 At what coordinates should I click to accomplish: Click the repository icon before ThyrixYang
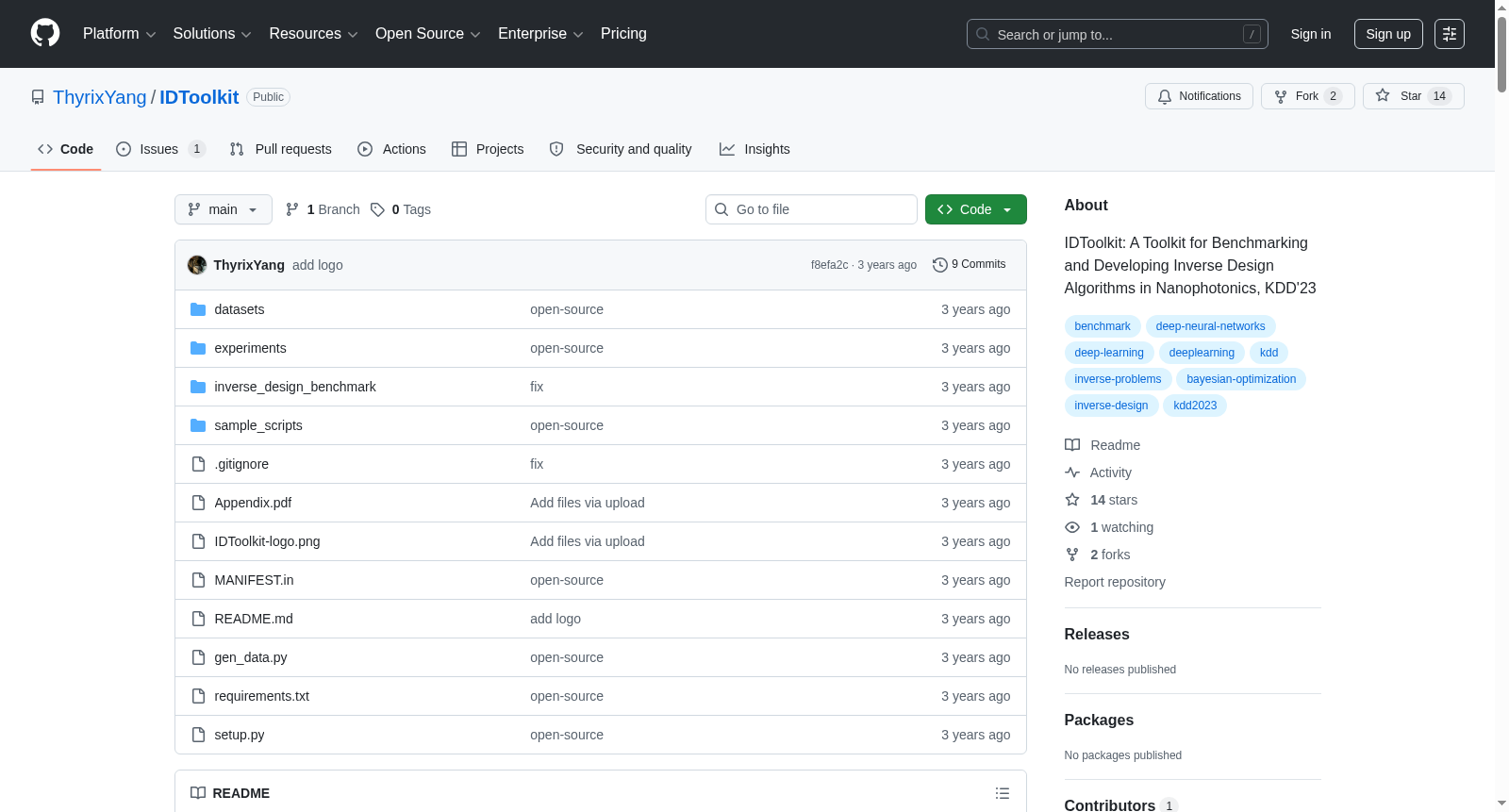click(x=38, y=97)
